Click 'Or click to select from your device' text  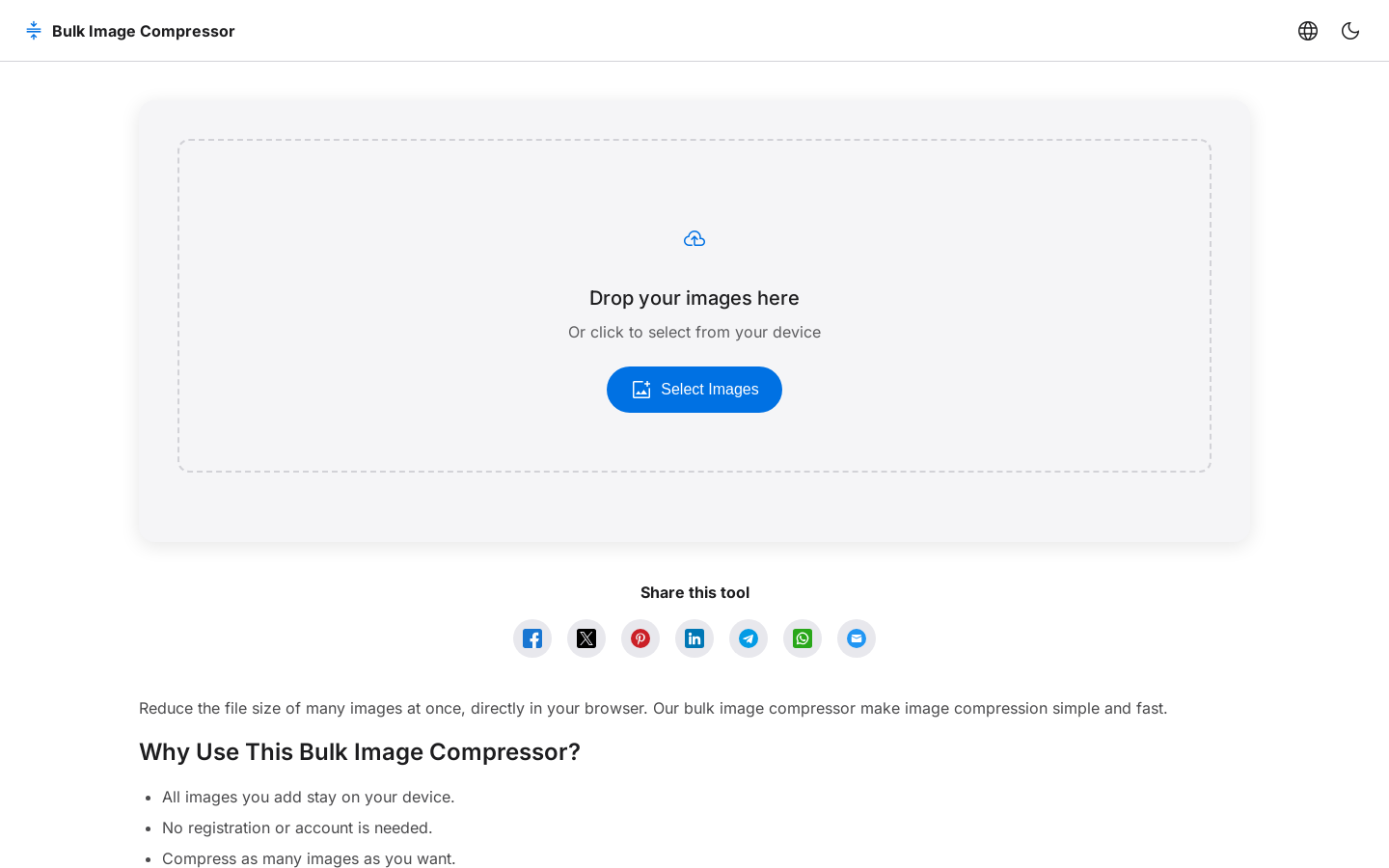[x=694, y=332]
